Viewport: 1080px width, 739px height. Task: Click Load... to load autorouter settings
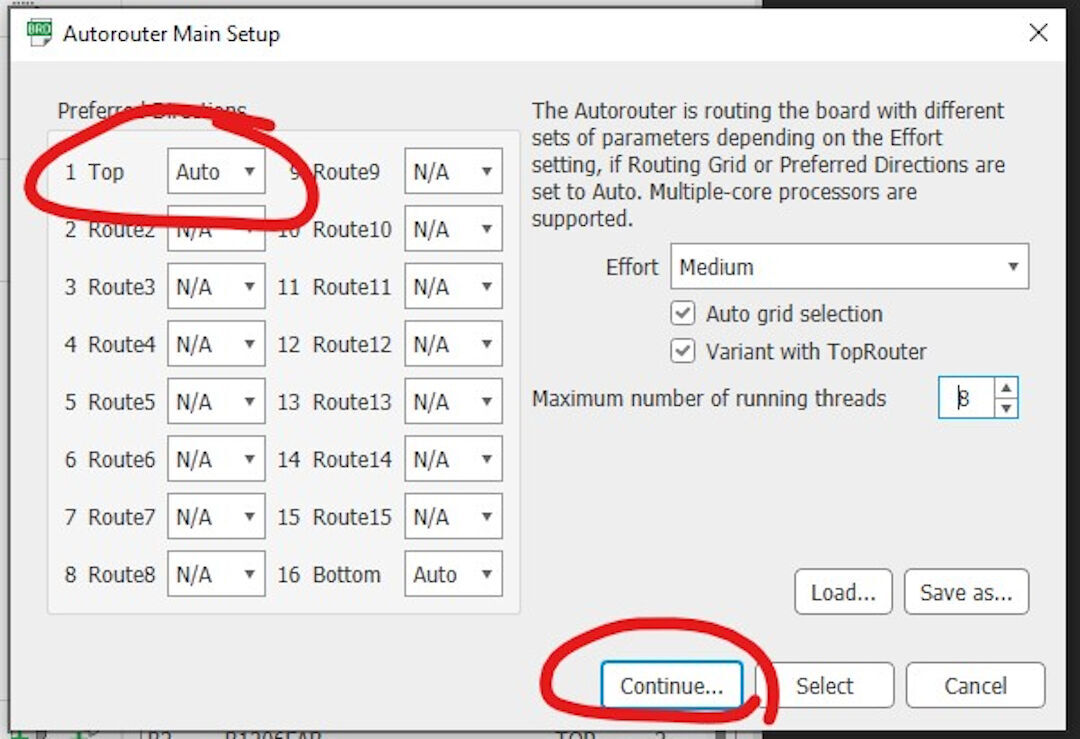(x=843, y=592)
